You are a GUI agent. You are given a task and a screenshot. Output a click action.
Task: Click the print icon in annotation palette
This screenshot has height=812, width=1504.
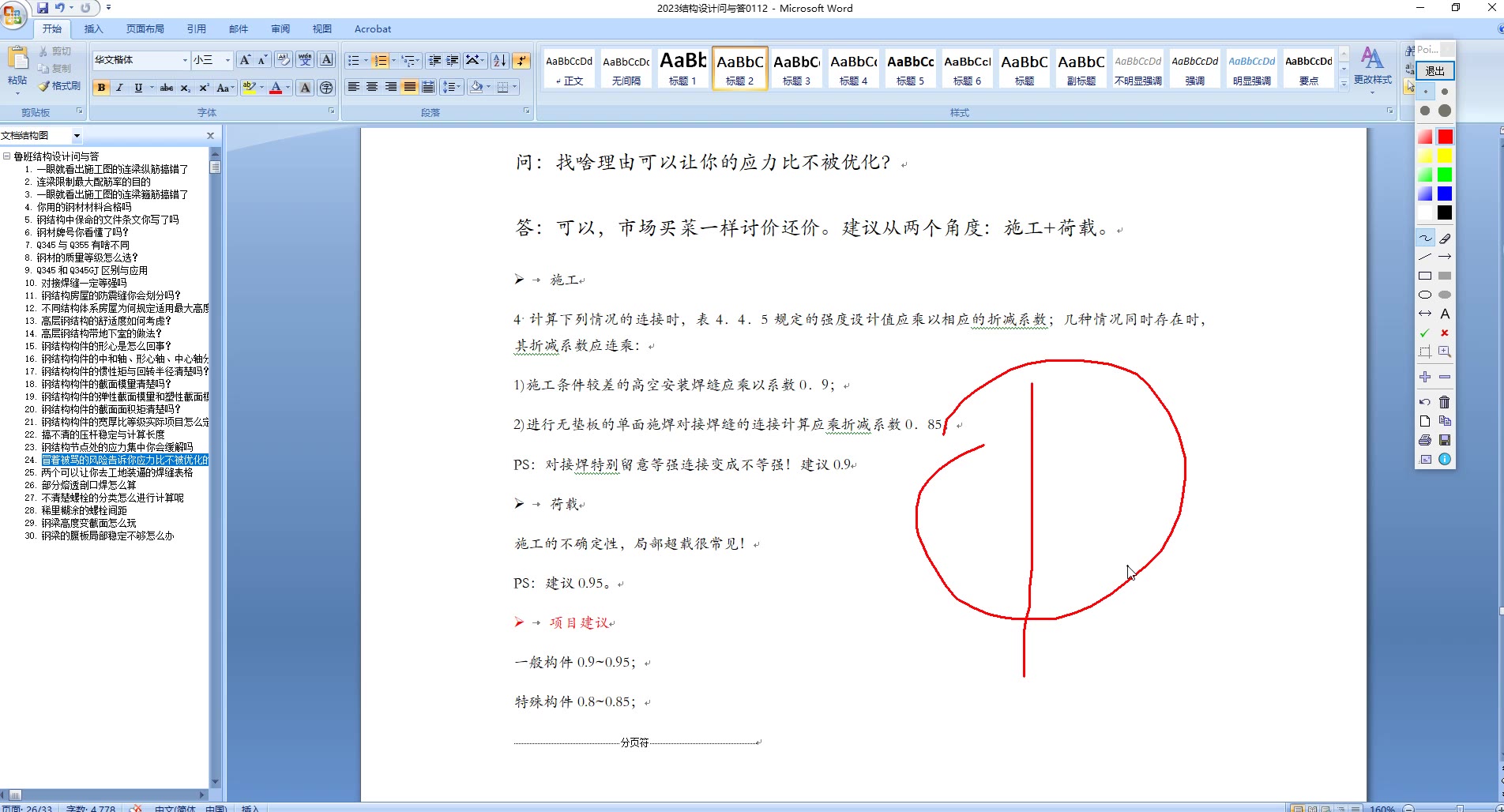click(x=1425, y=440)
